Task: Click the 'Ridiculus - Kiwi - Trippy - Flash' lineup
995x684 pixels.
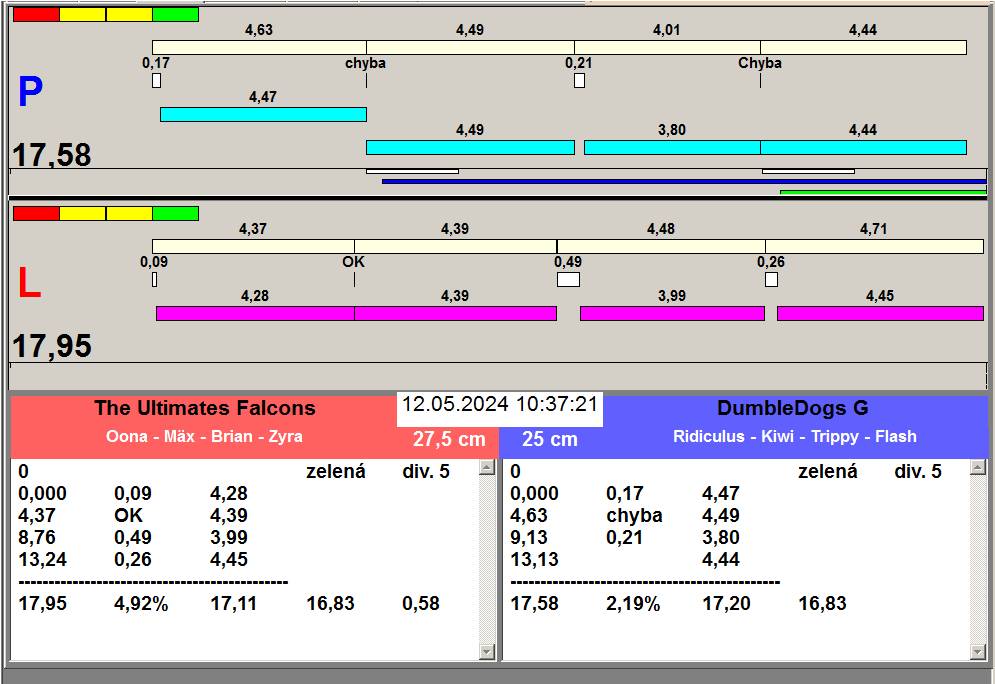Action: 794,437
